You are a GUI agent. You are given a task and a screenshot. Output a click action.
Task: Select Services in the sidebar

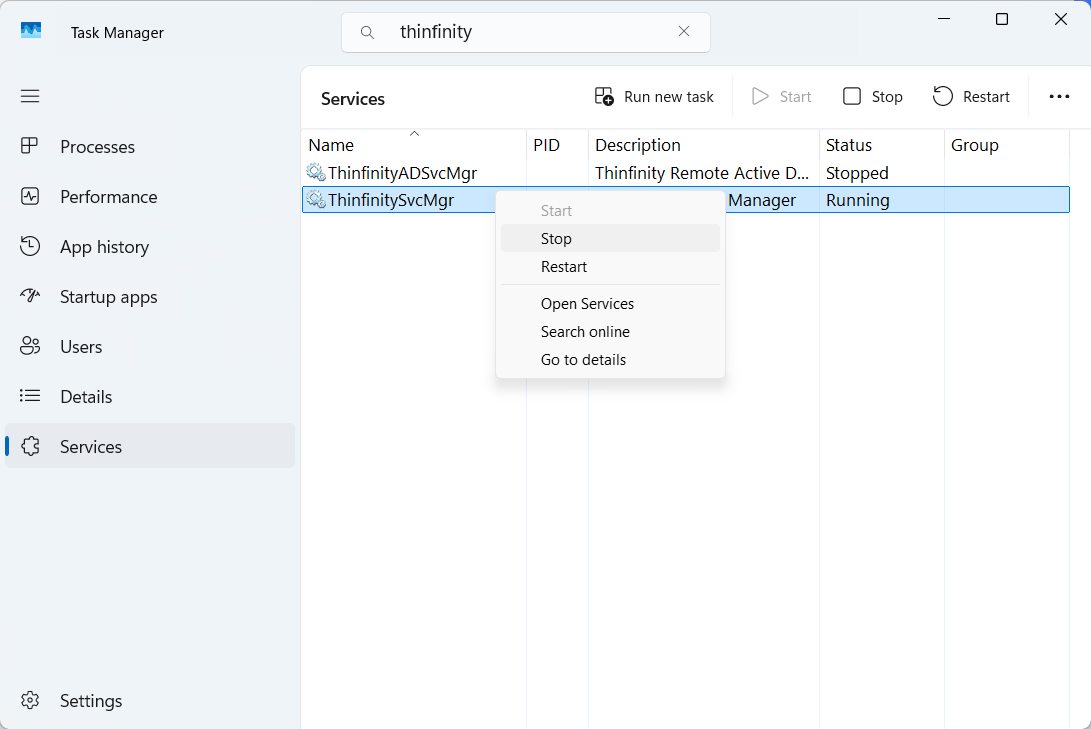tap(150, 446)
